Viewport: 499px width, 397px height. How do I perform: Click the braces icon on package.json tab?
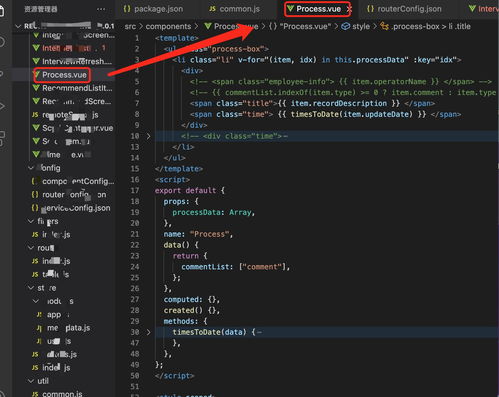pyautogui.click(x=127, y=9)
